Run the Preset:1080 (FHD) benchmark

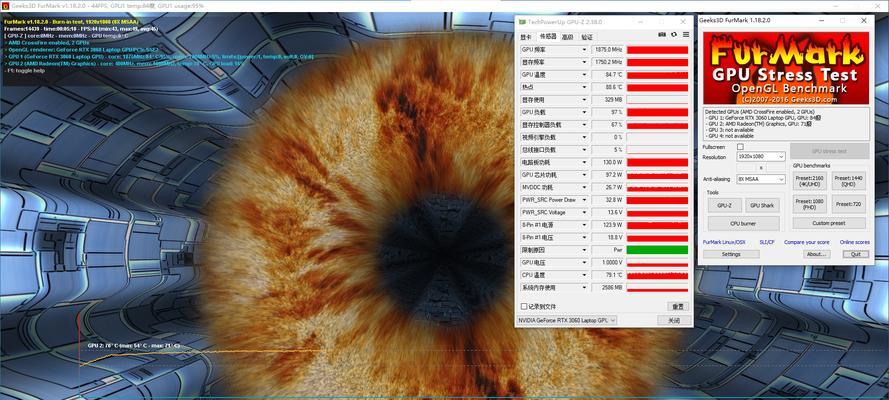tap(810, 204)
